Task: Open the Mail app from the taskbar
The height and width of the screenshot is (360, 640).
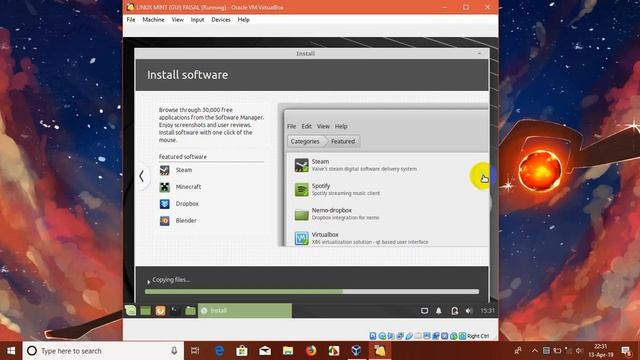Action: [x=265, y=351]
